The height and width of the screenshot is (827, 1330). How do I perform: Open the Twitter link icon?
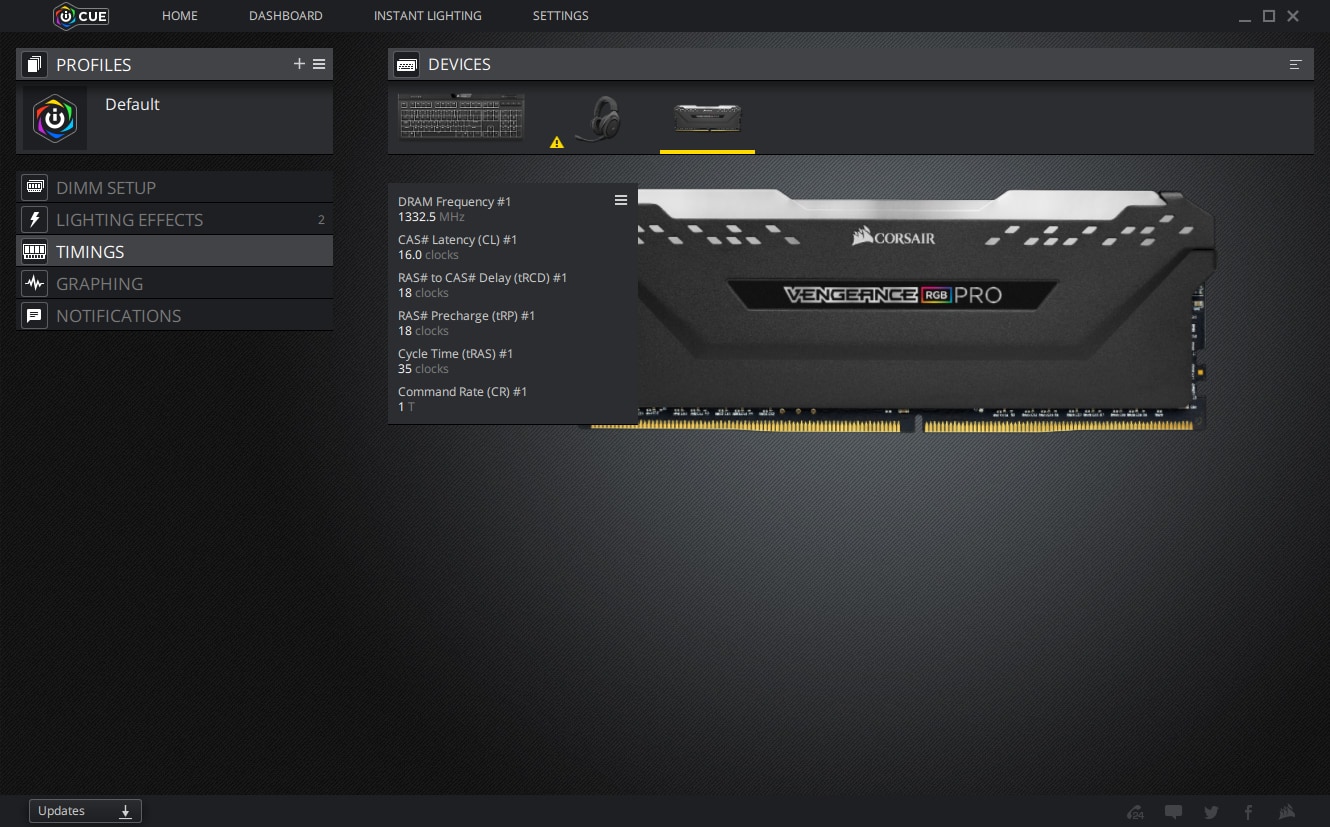pos(1211,812)
